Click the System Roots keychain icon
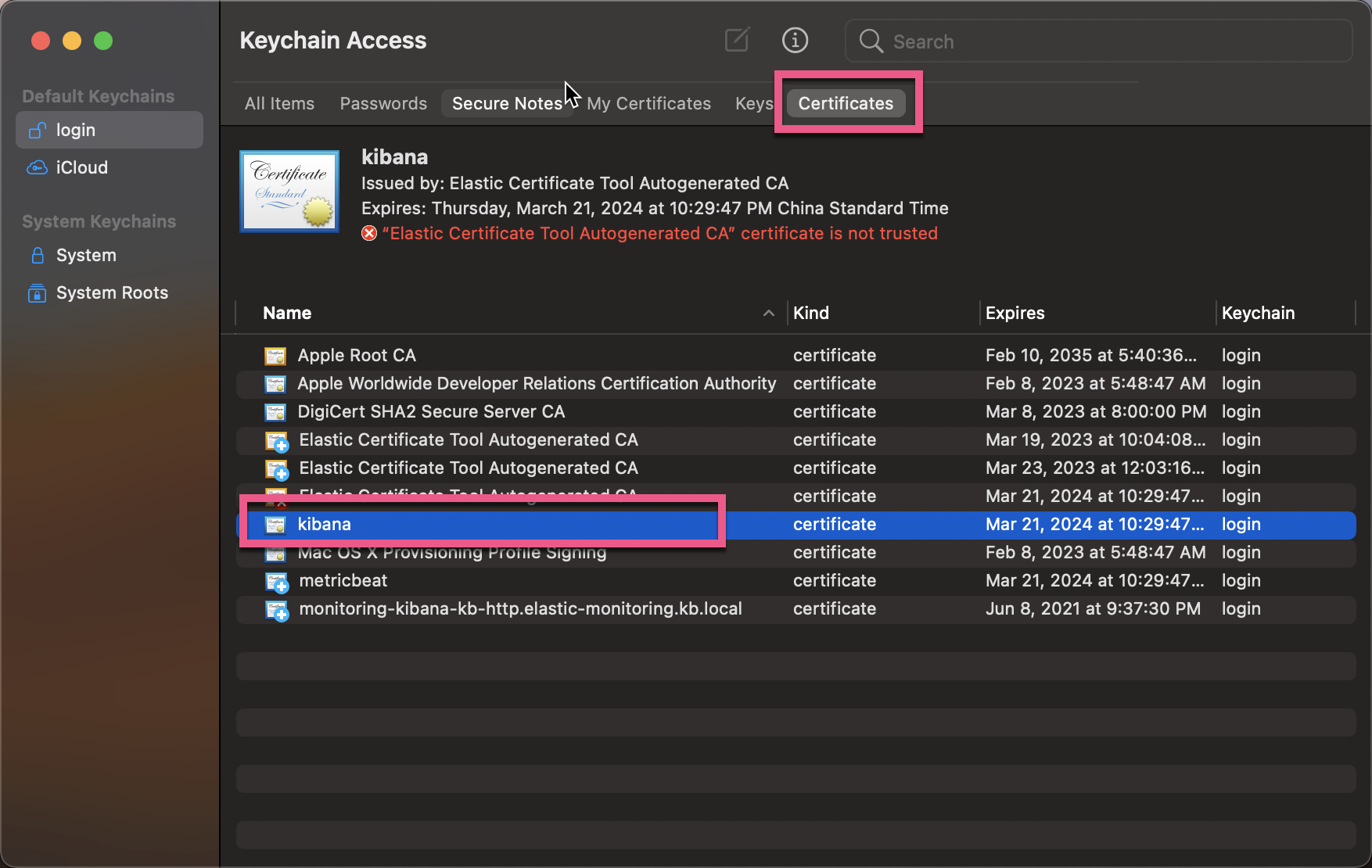1372x868 pixels. pos(37,293)
